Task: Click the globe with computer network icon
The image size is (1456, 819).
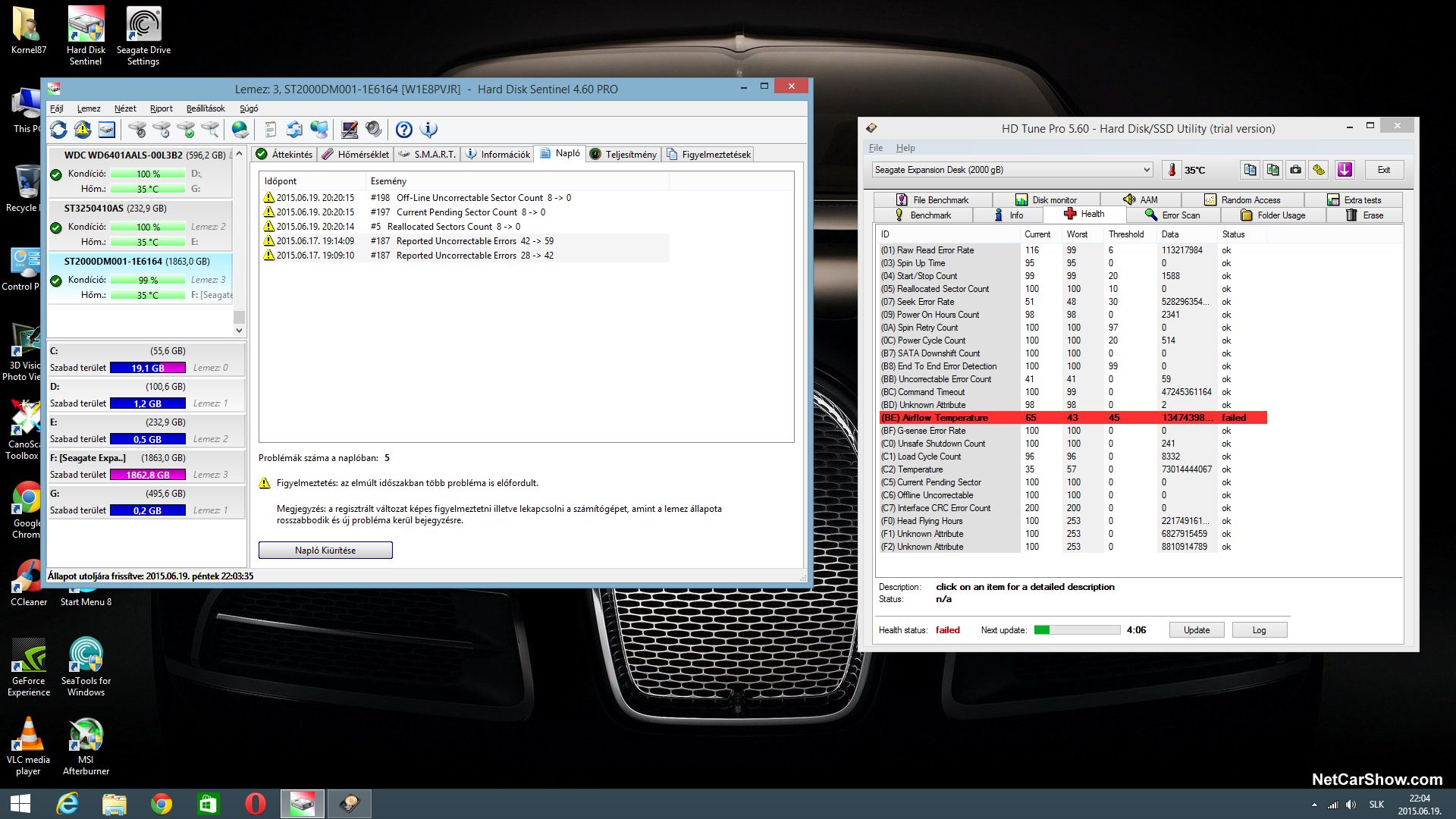Action: pyautogui.click(x=319, y=130)
